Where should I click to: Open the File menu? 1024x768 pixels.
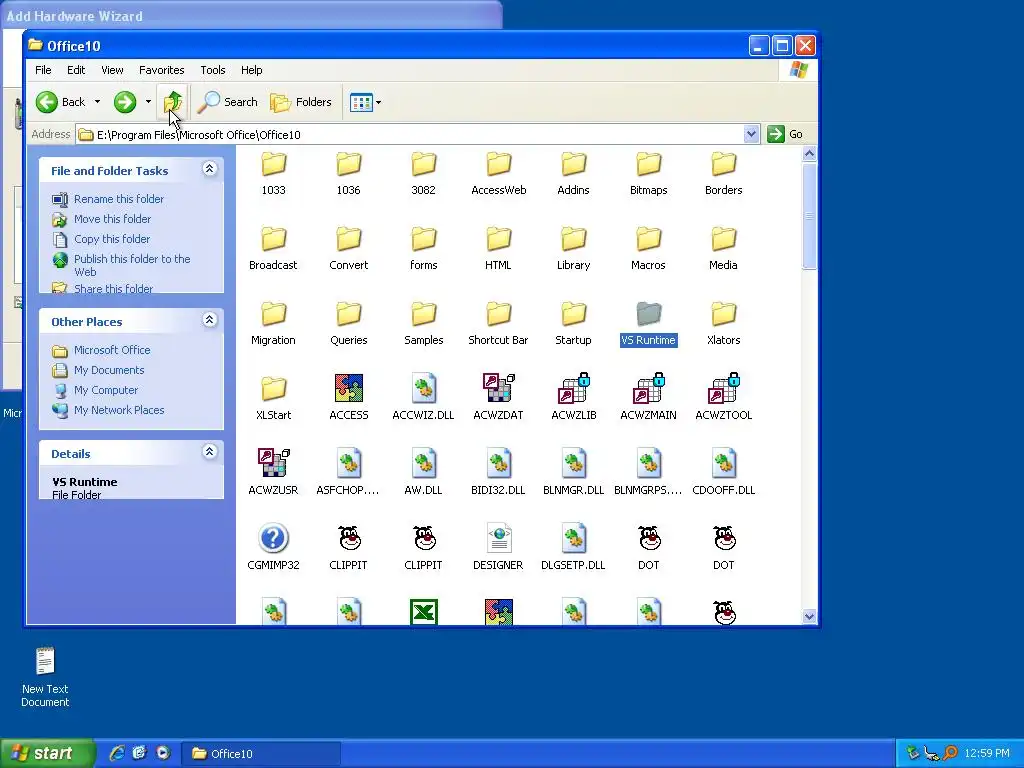[43, 70]
